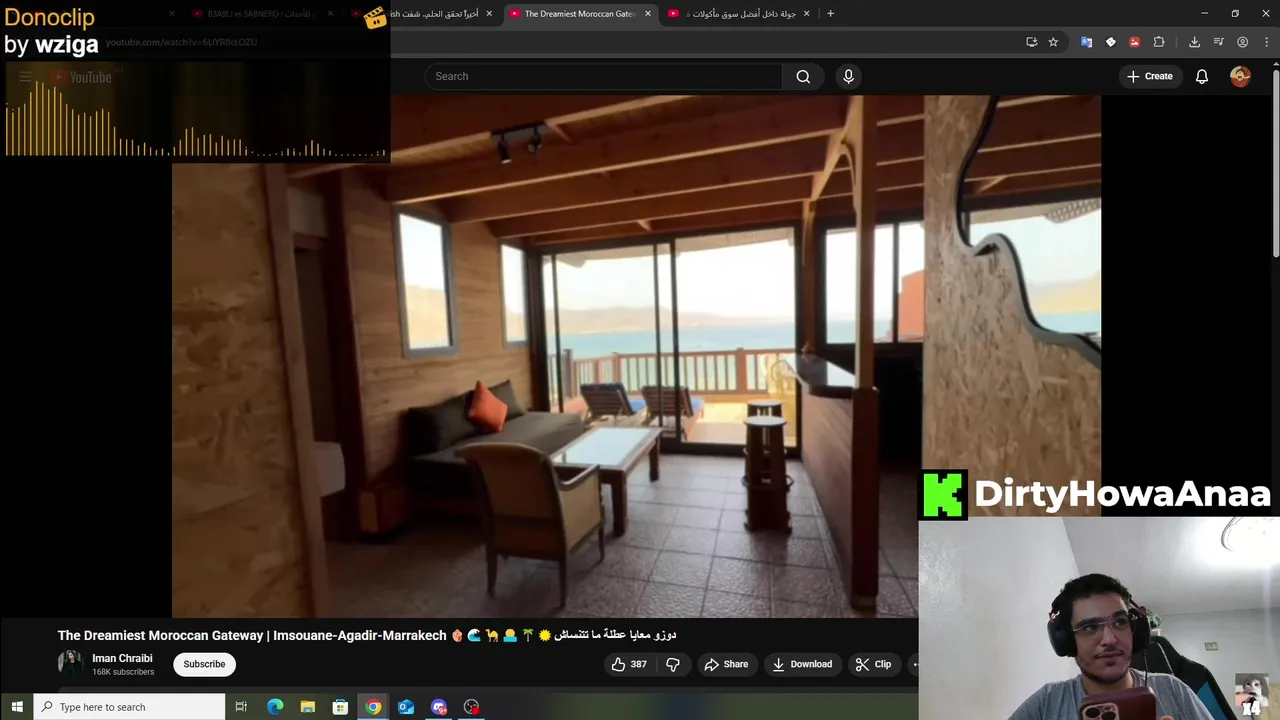1280x720 pixels.
Task: Open Outlook from the taskbar
Action: click(406, 706)
